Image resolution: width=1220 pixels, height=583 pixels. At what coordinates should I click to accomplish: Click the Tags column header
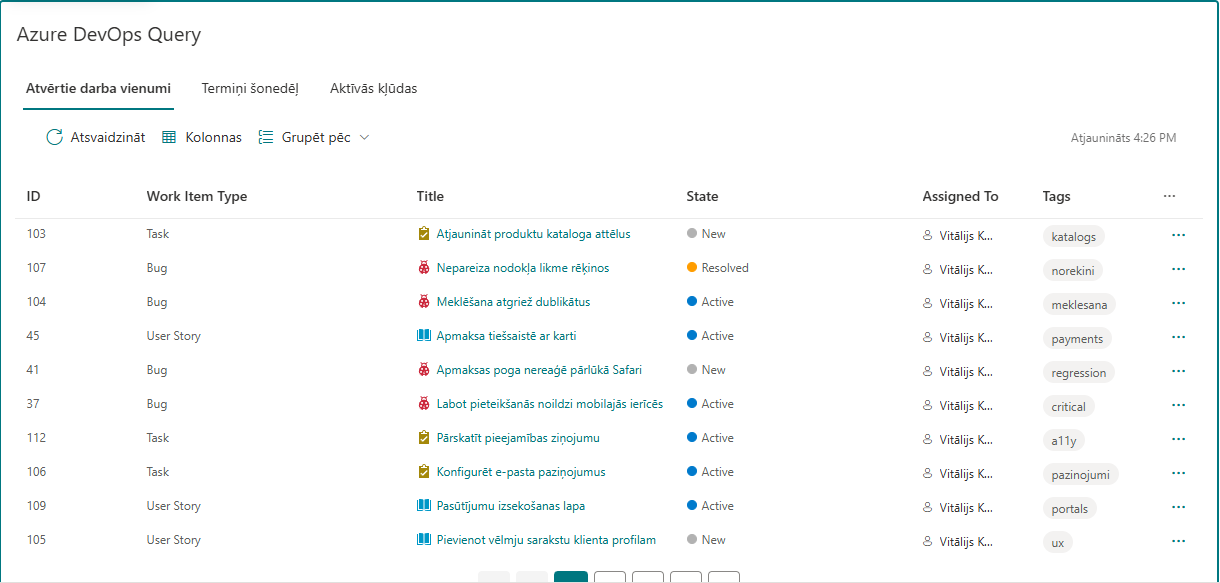tap(1056, 196)
